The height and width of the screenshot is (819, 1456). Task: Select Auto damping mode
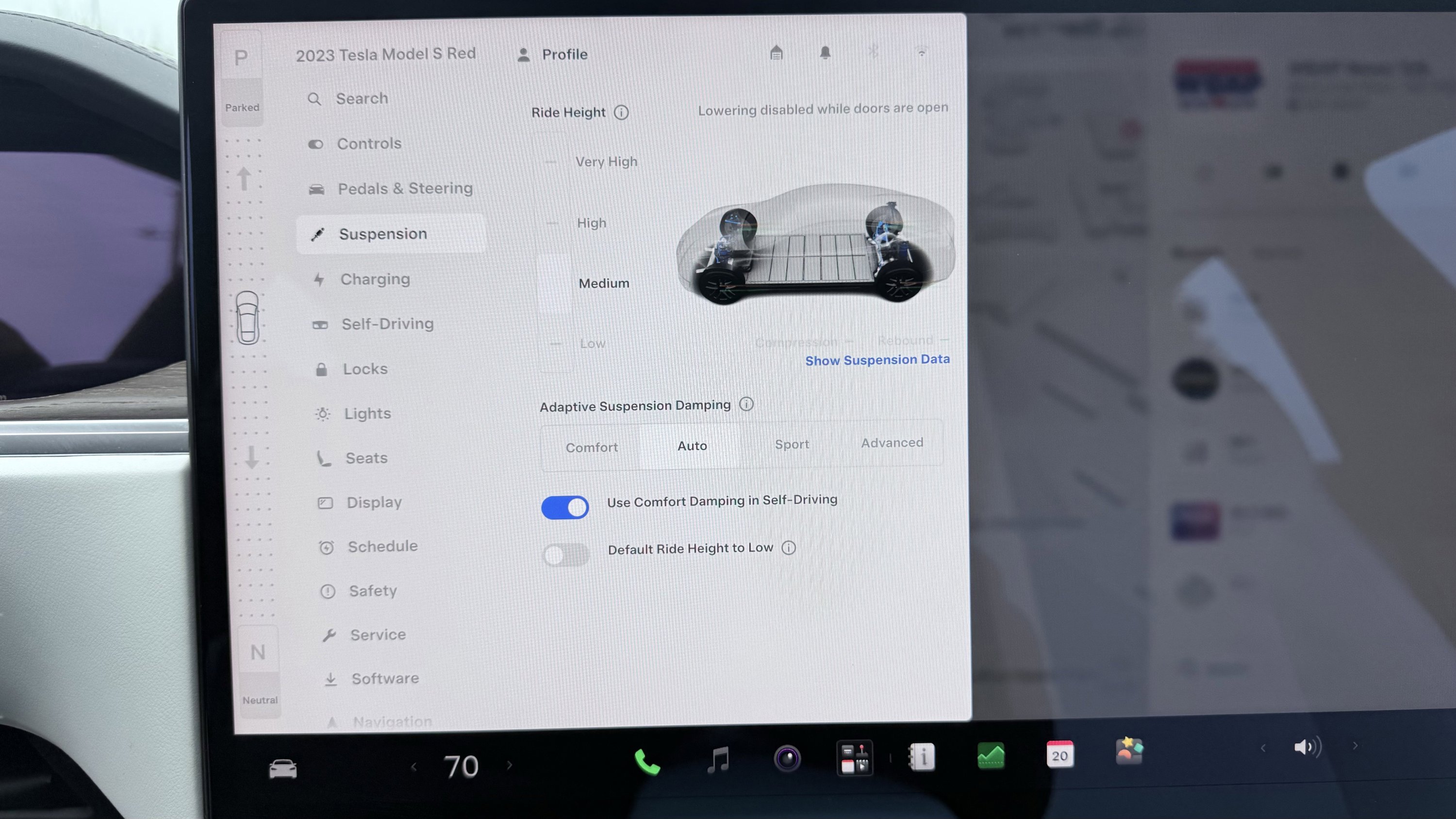[x=692, y=446]
